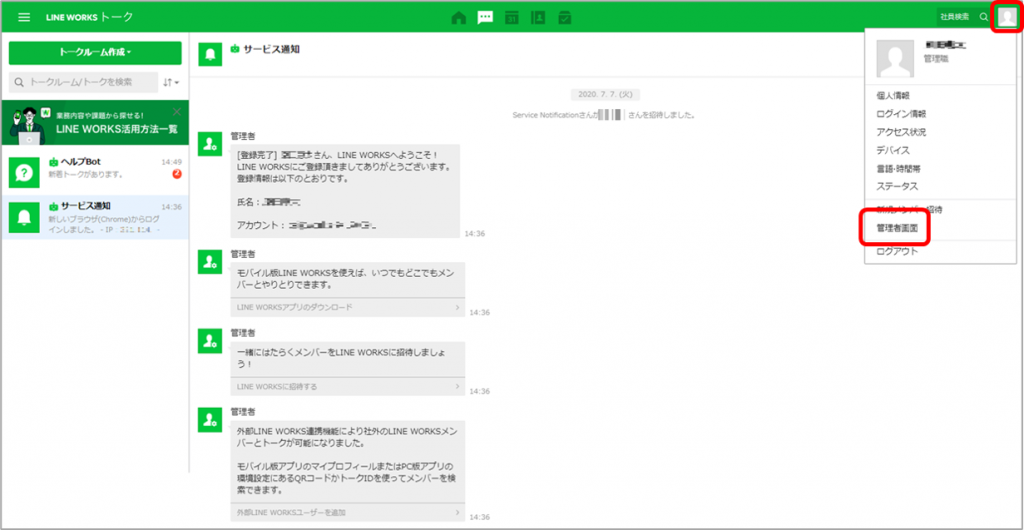Open the ヘルプBot talk room
1024x530 pixels.
pyautogui.click(x=95, y=172)
